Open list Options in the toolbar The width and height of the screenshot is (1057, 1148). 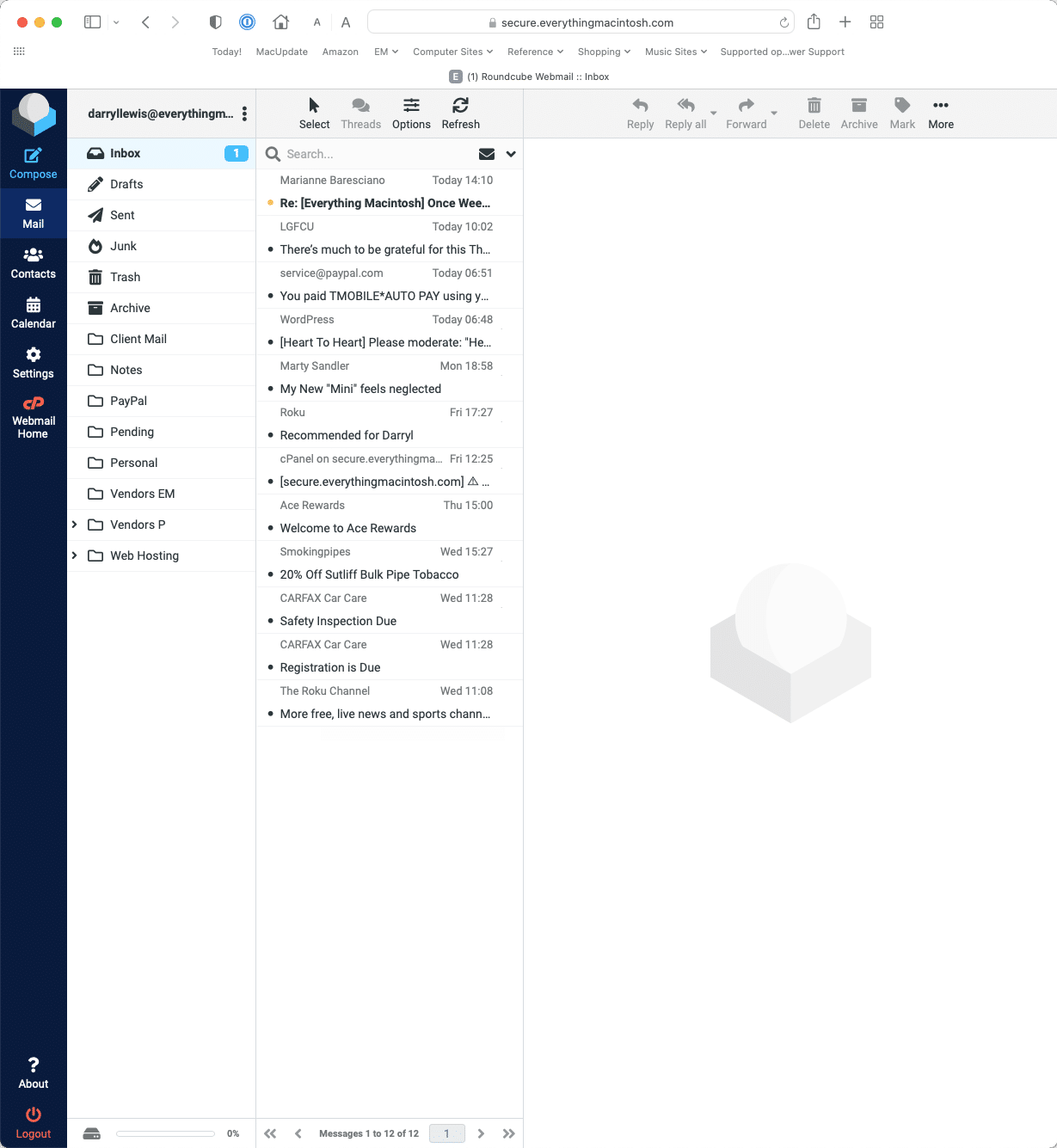[x=411, y=114]
